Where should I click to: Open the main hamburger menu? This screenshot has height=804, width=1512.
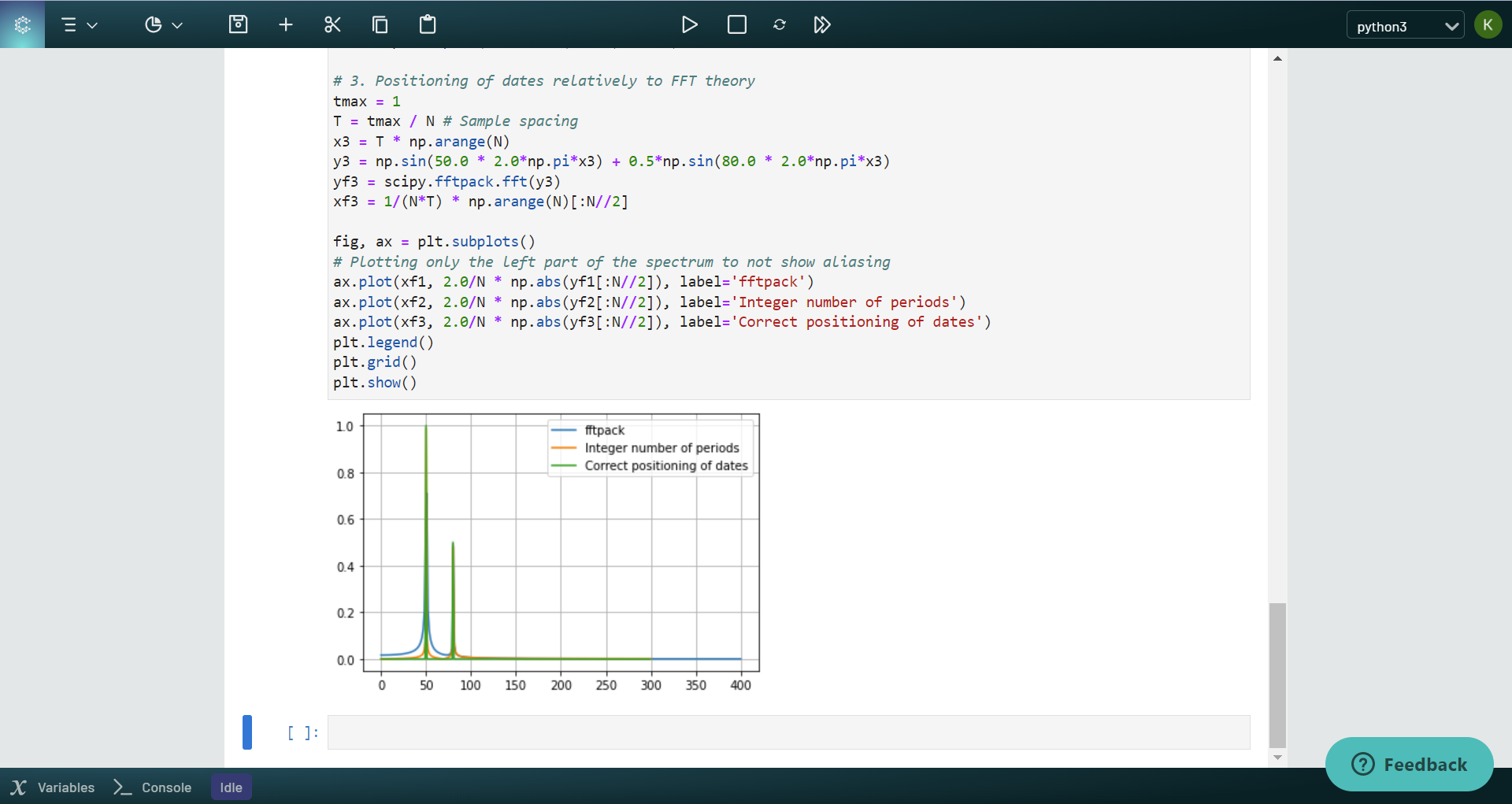click(x=70, y=24)
